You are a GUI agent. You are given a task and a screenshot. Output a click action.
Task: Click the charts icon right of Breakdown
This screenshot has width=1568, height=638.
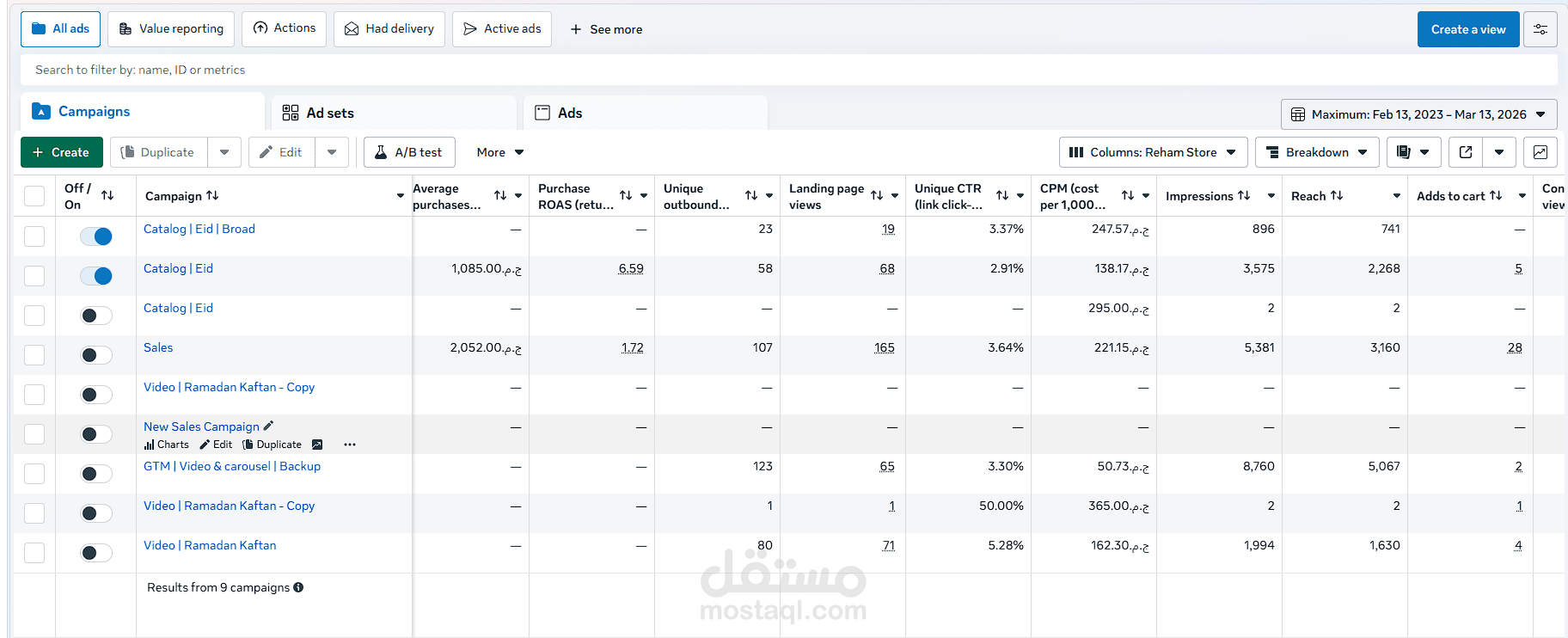(1540, 152)
